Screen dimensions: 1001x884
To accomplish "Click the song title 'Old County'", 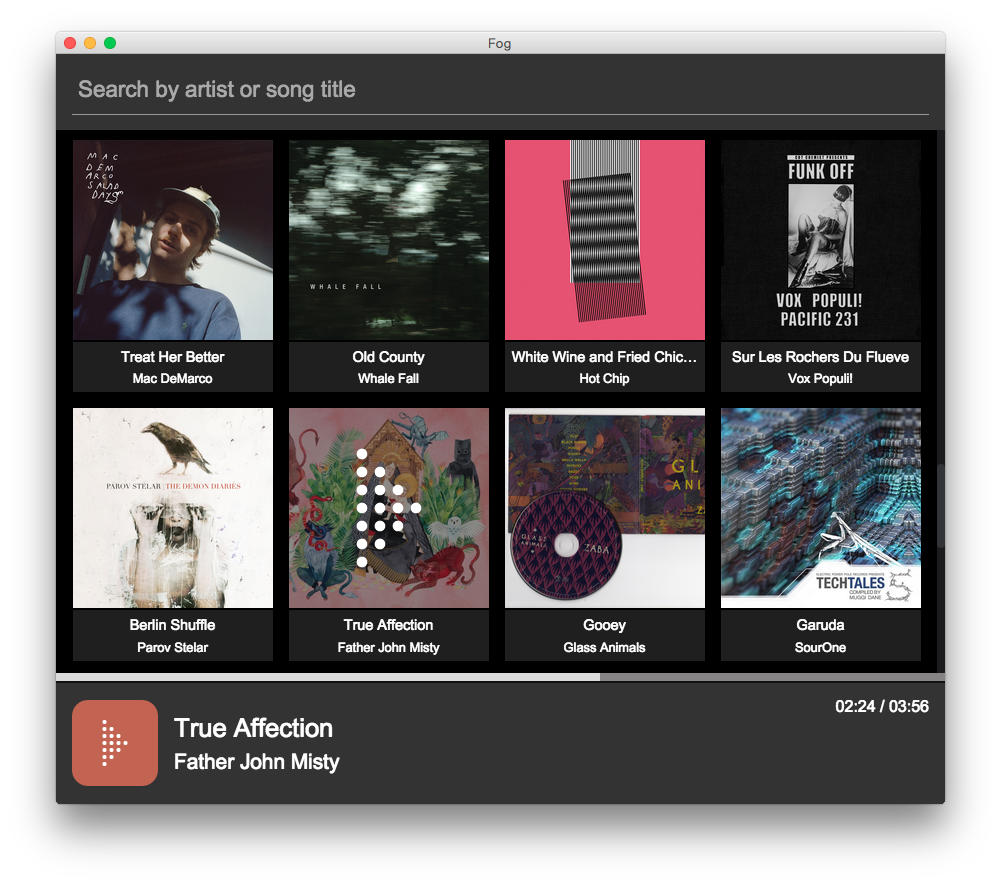I will (389, 357).
